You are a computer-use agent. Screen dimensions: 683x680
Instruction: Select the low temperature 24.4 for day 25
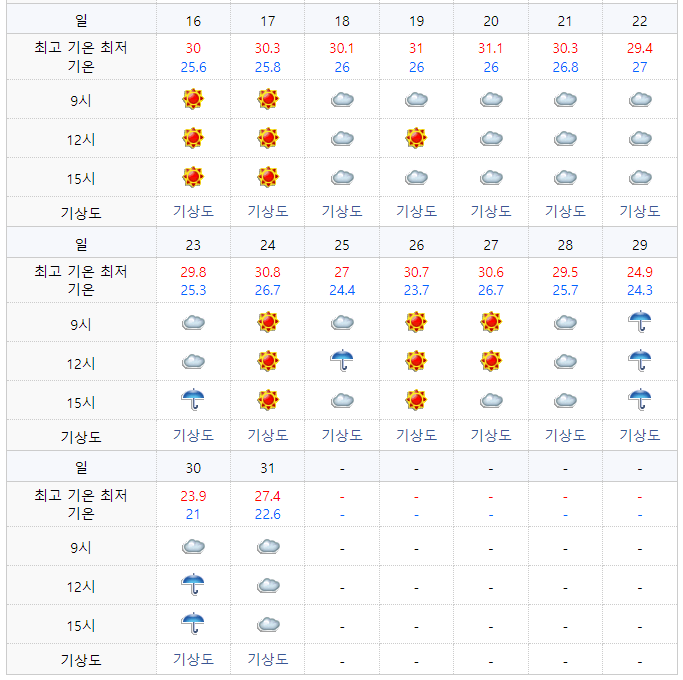[342, 290]
